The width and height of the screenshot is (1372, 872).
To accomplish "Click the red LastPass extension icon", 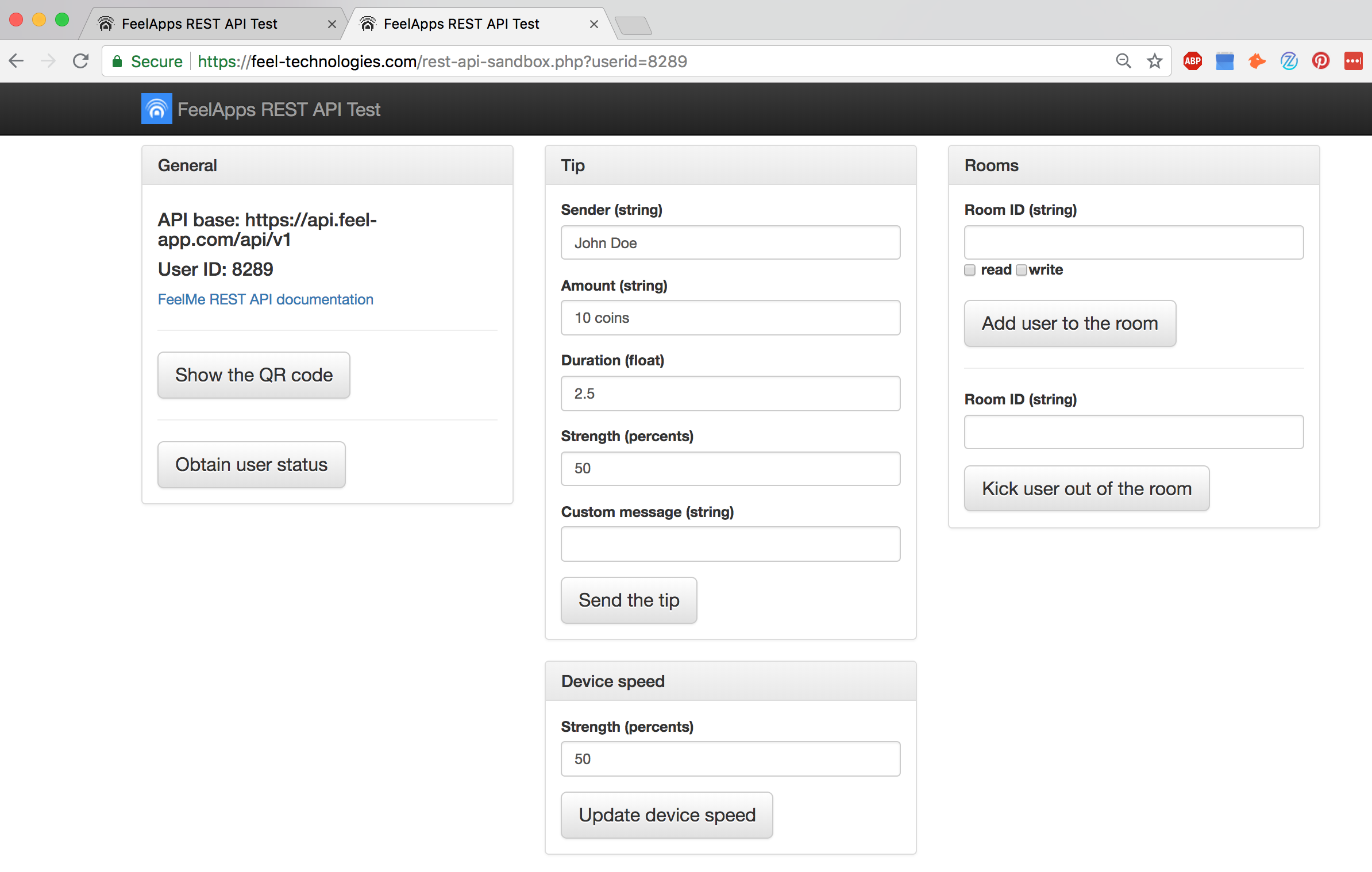I will (1353, 61).
